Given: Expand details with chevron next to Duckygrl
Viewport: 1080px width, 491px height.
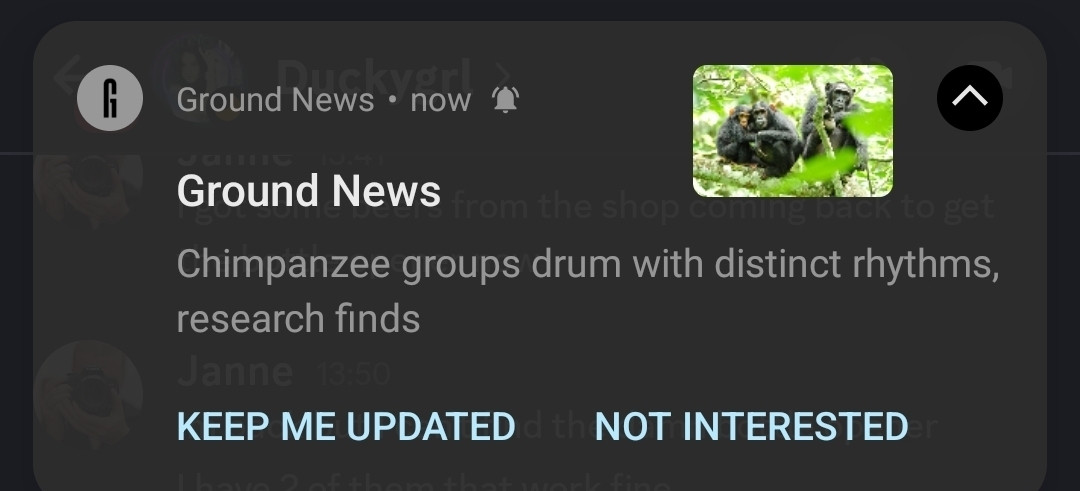Looking at the screenshot, I should click(504, 76).
